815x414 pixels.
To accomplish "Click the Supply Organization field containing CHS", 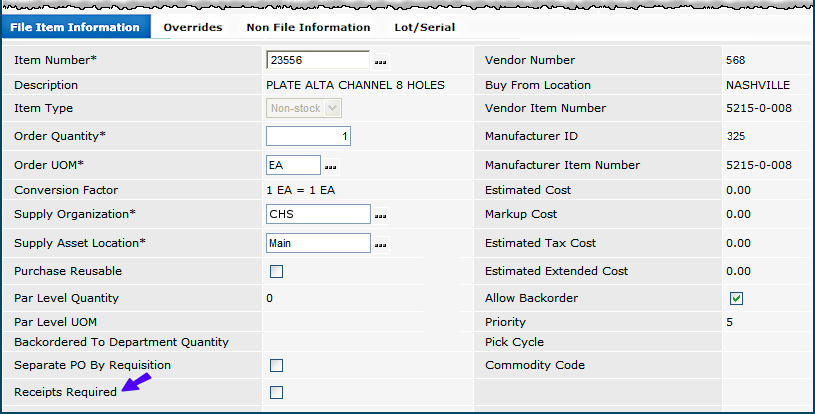I will (318, 214).
